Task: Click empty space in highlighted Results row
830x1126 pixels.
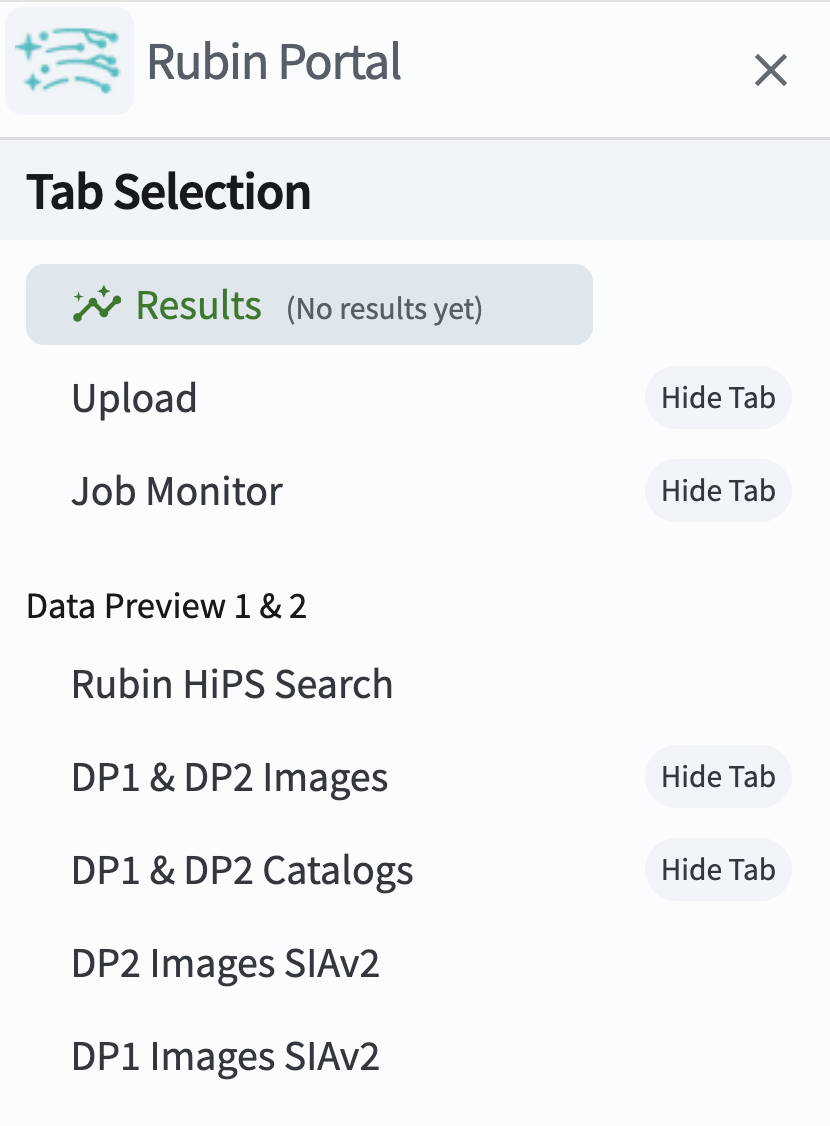Action: click(x=538, y=304)
